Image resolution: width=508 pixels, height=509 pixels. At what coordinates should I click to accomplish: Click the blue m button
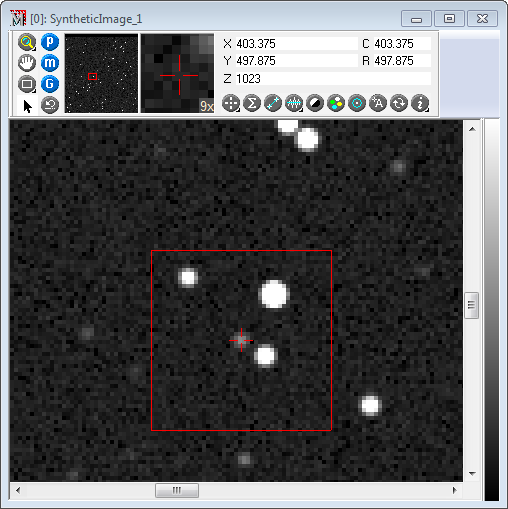pos(50,63)
